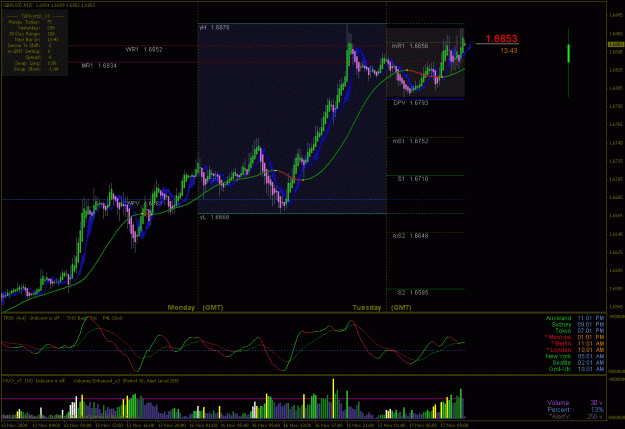
Task: Click the DPV 1.6793 daily pivot label
Action: click(411, 103)
